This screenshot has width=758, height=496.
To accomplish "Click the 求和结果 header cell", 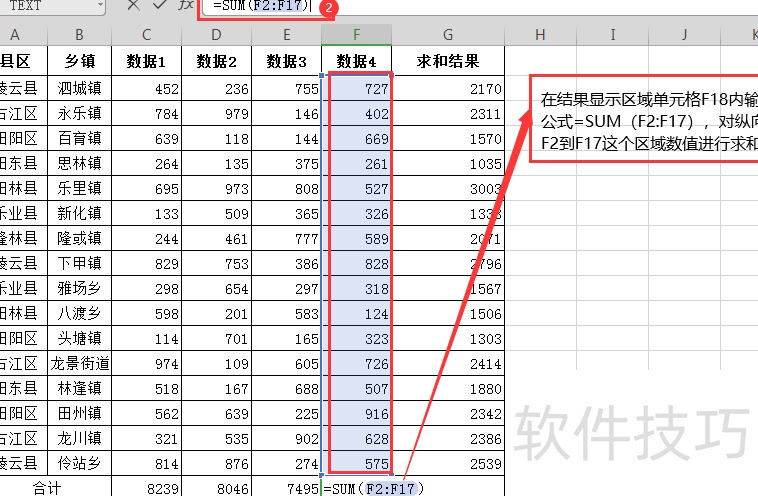I will 448,61.
